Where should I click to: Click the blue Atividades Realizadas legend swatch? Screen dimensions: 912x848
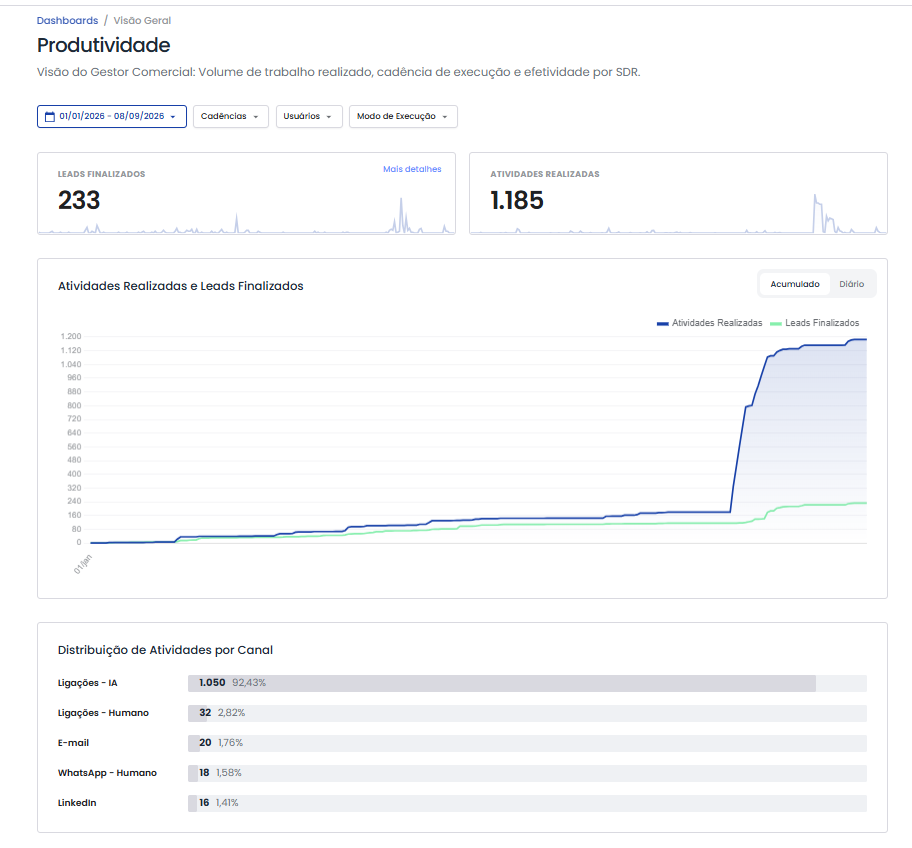click(662, 323)
